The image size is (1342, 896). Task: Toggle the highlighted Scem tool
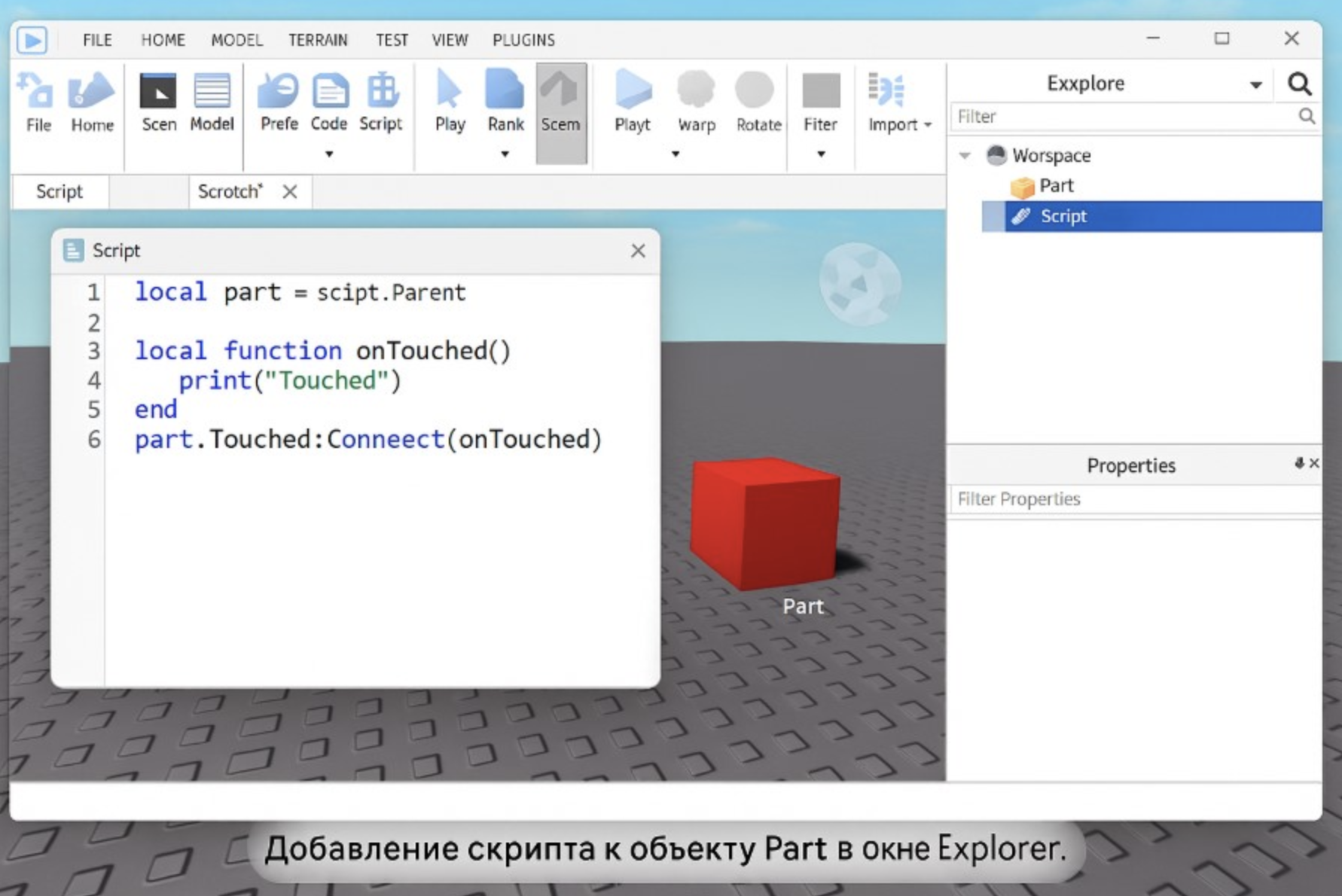coord(561,113)
